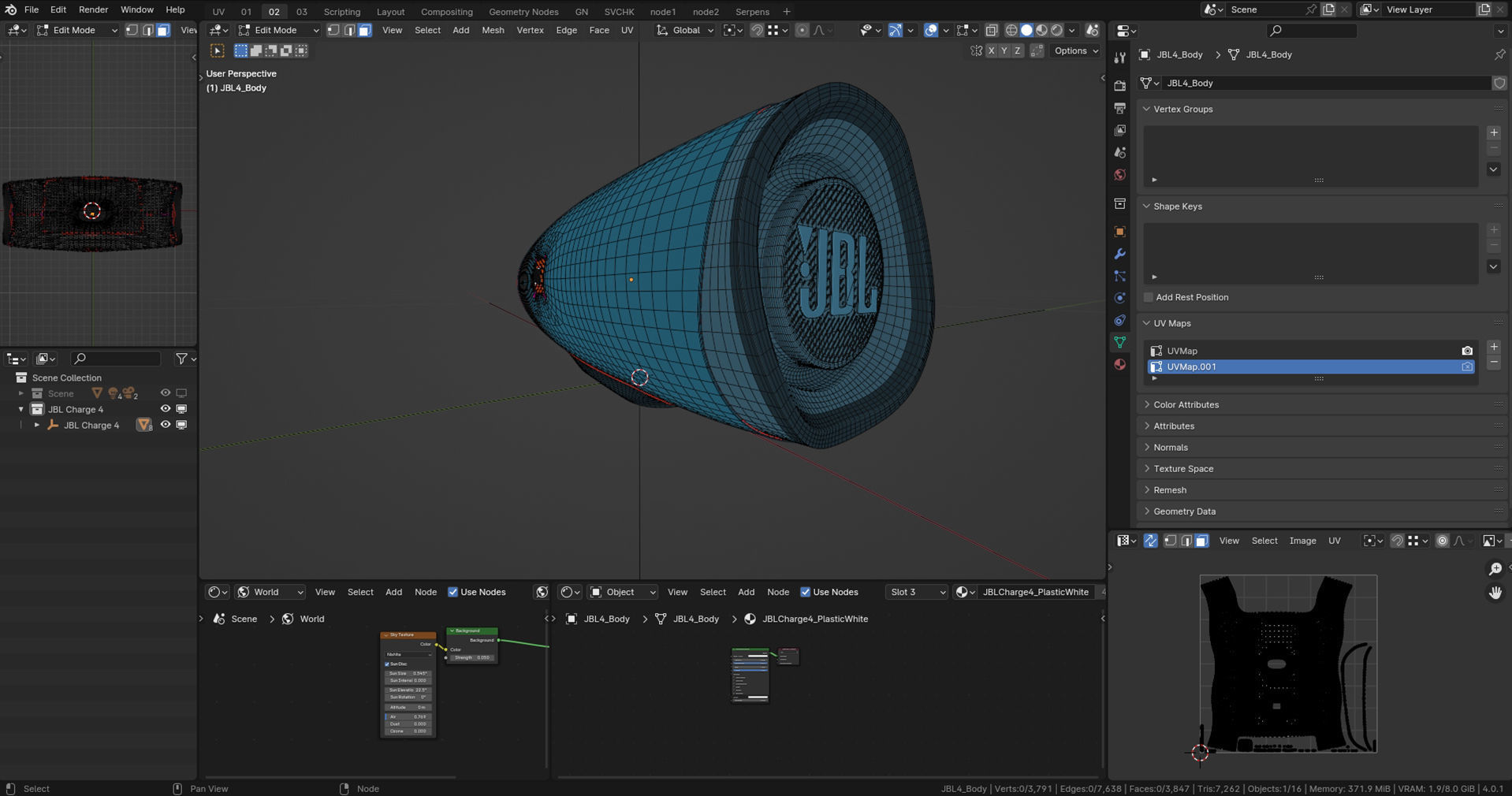1512x796 pixels.
Task: Toggle viewport gizmos button
Action: [896, 30]
